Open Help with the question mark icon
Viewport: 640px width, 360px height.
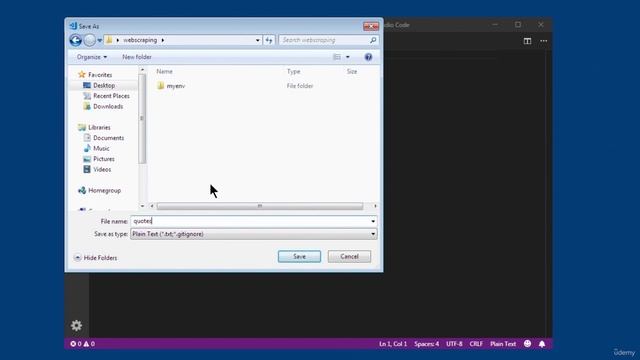tap(368, 57)
